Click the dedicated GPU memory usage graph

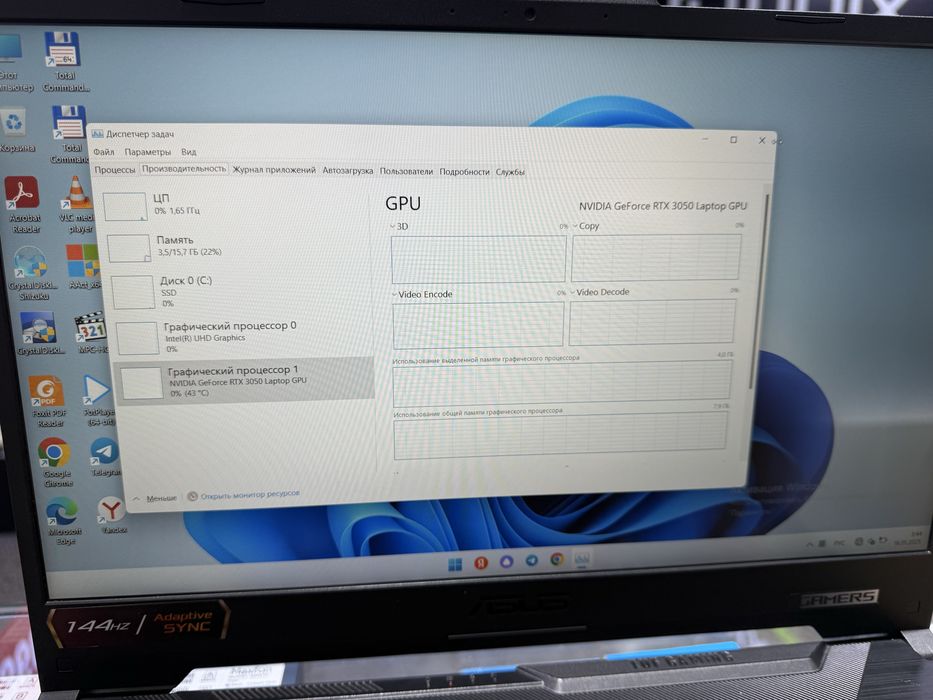pyautogui.click(x=562, y=383)
